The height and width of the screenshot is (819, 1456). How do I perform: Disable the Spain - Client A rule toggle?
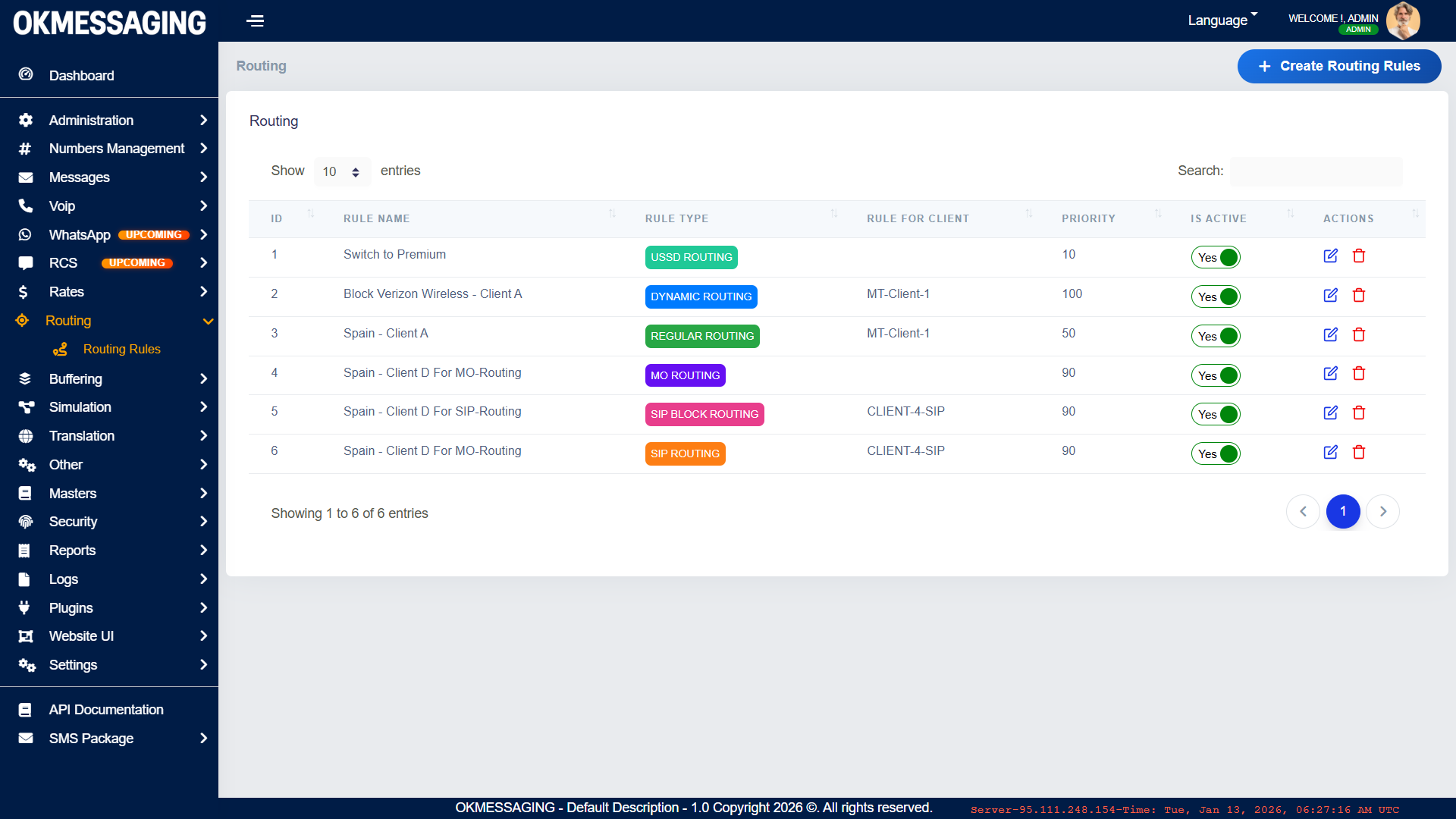click(1216, 336)
